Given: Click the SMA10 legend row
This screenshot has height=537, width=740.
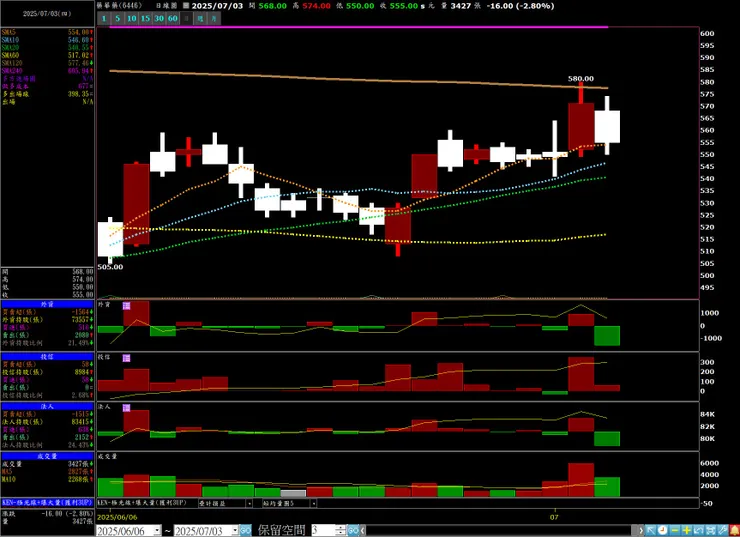Looking at the screenshot, I should 47,40.
